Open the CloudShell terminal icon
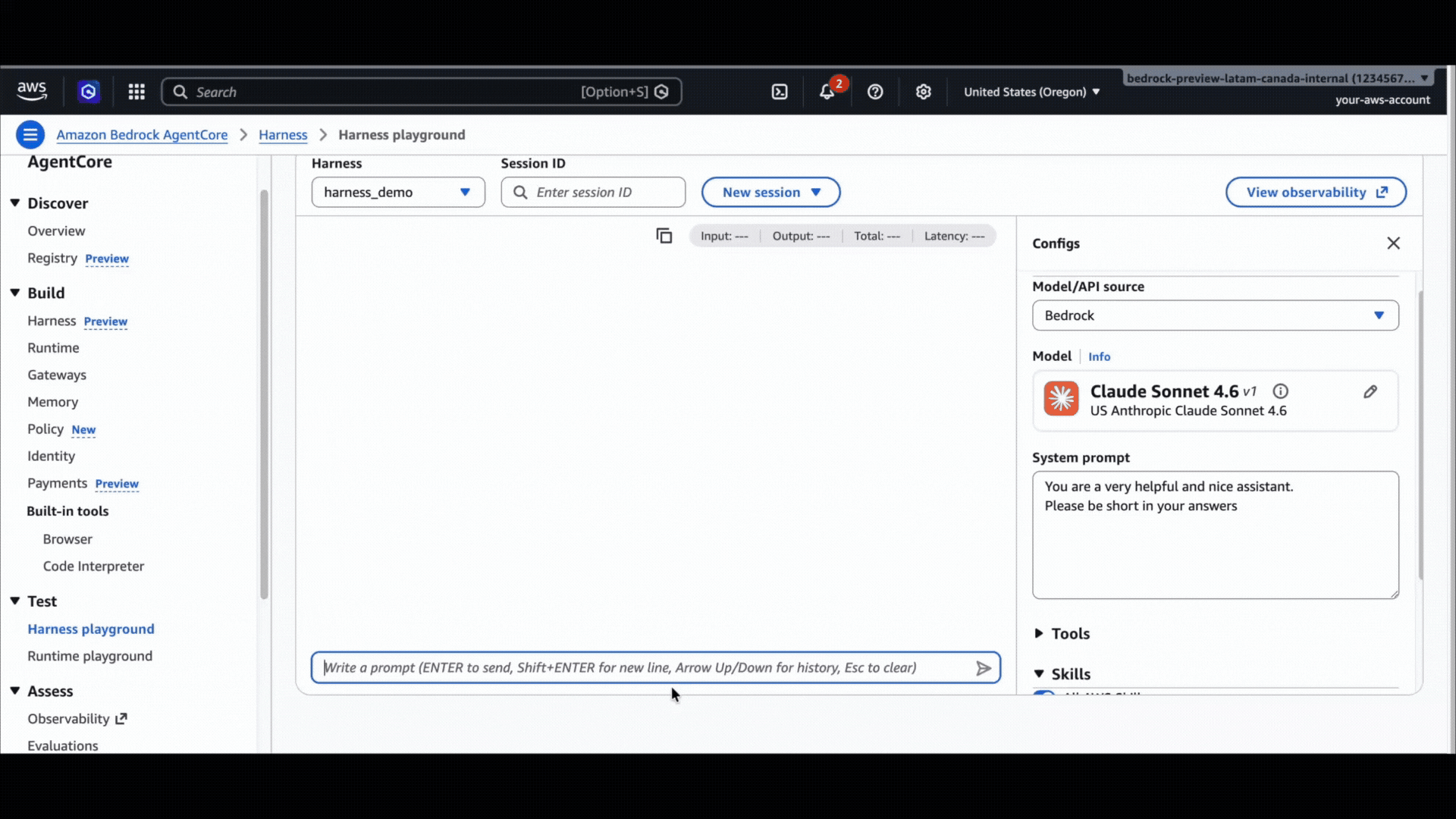Screen dimensions: 1456x819 pyautogui.click(x=780, y=92)
